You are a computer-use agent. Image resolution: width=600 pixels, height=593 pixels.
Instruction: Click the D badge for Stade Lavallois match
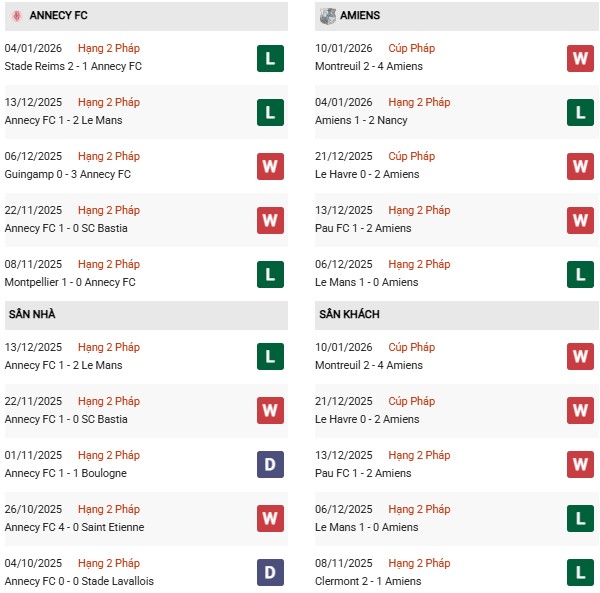270,573
